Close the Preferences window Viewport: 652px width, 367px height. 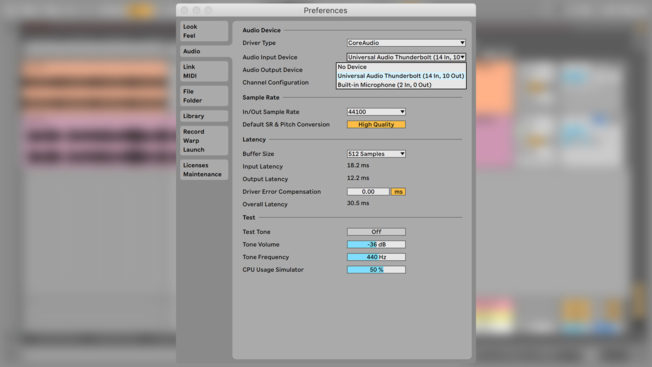(185, 10)
